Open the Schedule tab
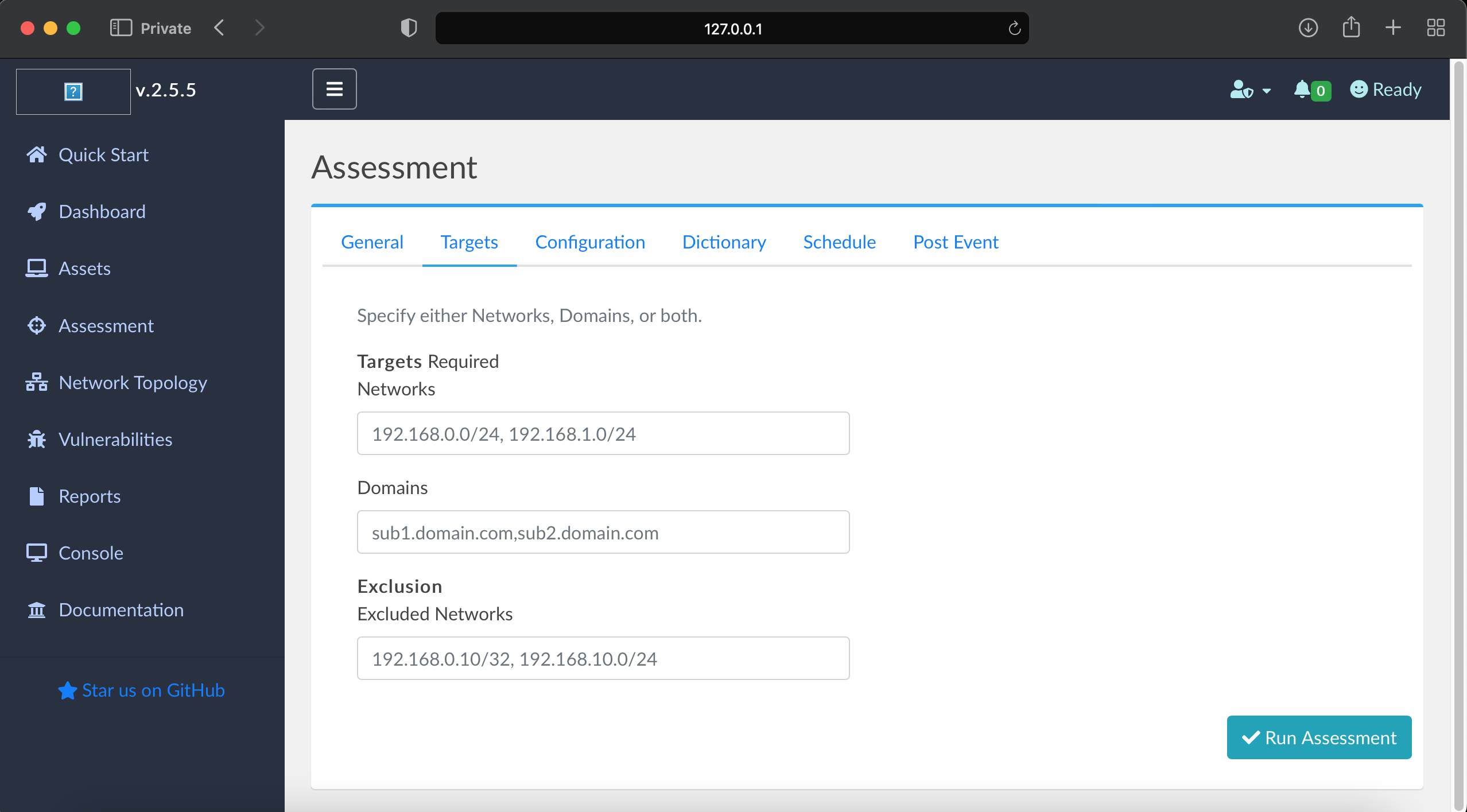 tap(839, 242)
